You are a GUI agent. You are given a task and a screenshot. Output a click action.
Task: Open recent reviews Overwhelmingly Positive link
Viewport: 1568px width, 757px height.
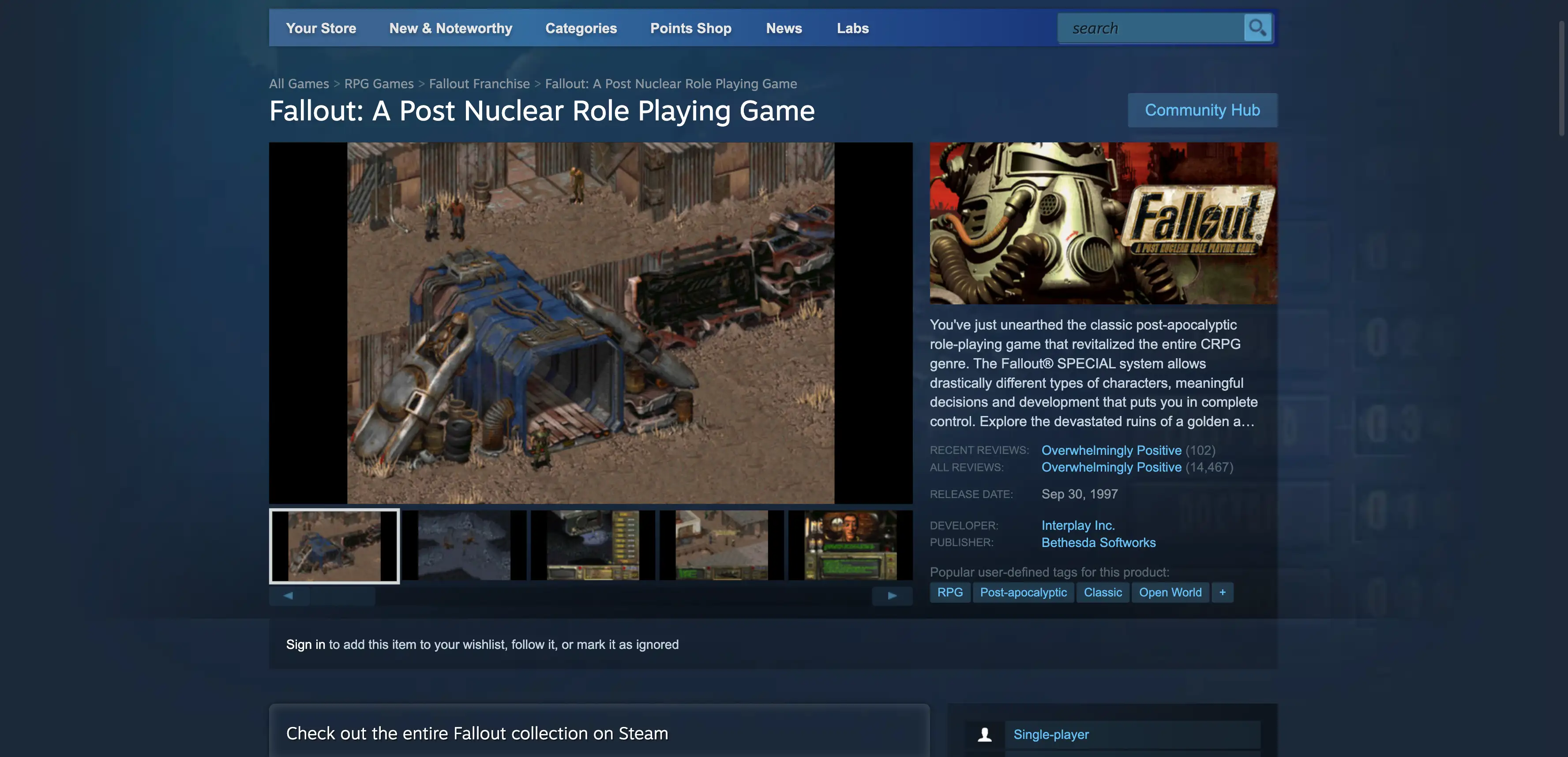[x=1111, y=450]
